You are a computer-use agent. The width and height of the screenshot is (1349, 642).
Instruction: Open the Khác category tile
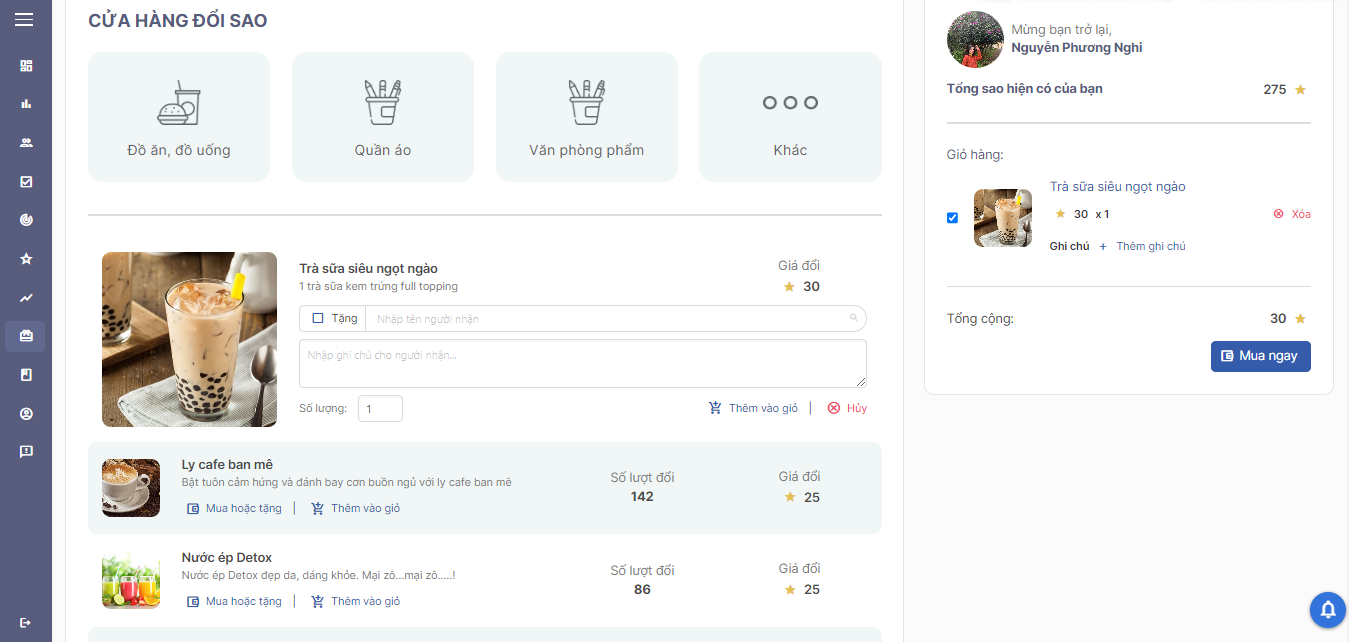pyautogui.click(x=789, y=116)
